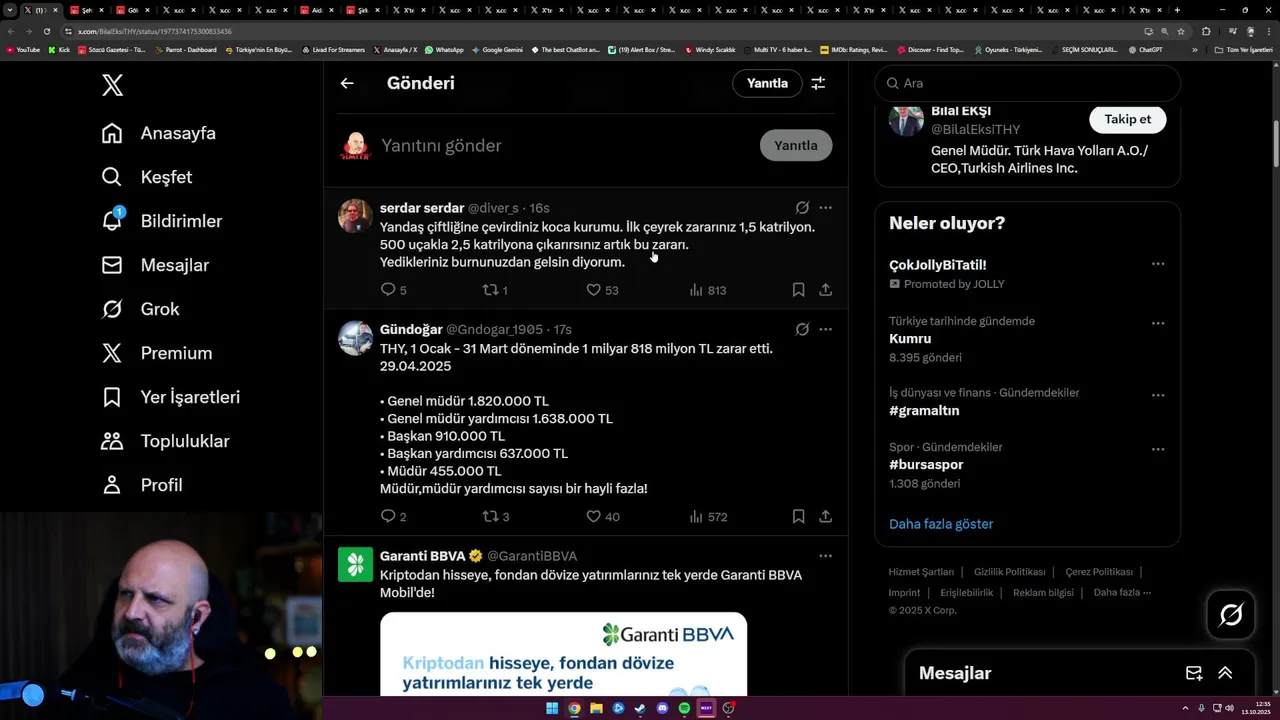Image resolution: width=1280 pixels, height=720 pixels.
Task: Open Mesajlar in the left sidebar
Action: (x=155, y=265)
